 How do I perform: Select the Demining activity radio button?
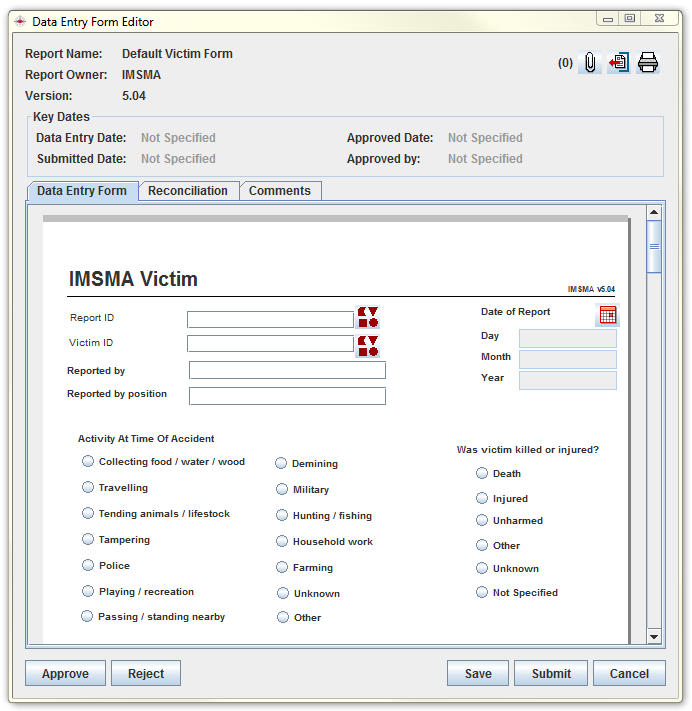pyautogui.click(x=282, y=463)
